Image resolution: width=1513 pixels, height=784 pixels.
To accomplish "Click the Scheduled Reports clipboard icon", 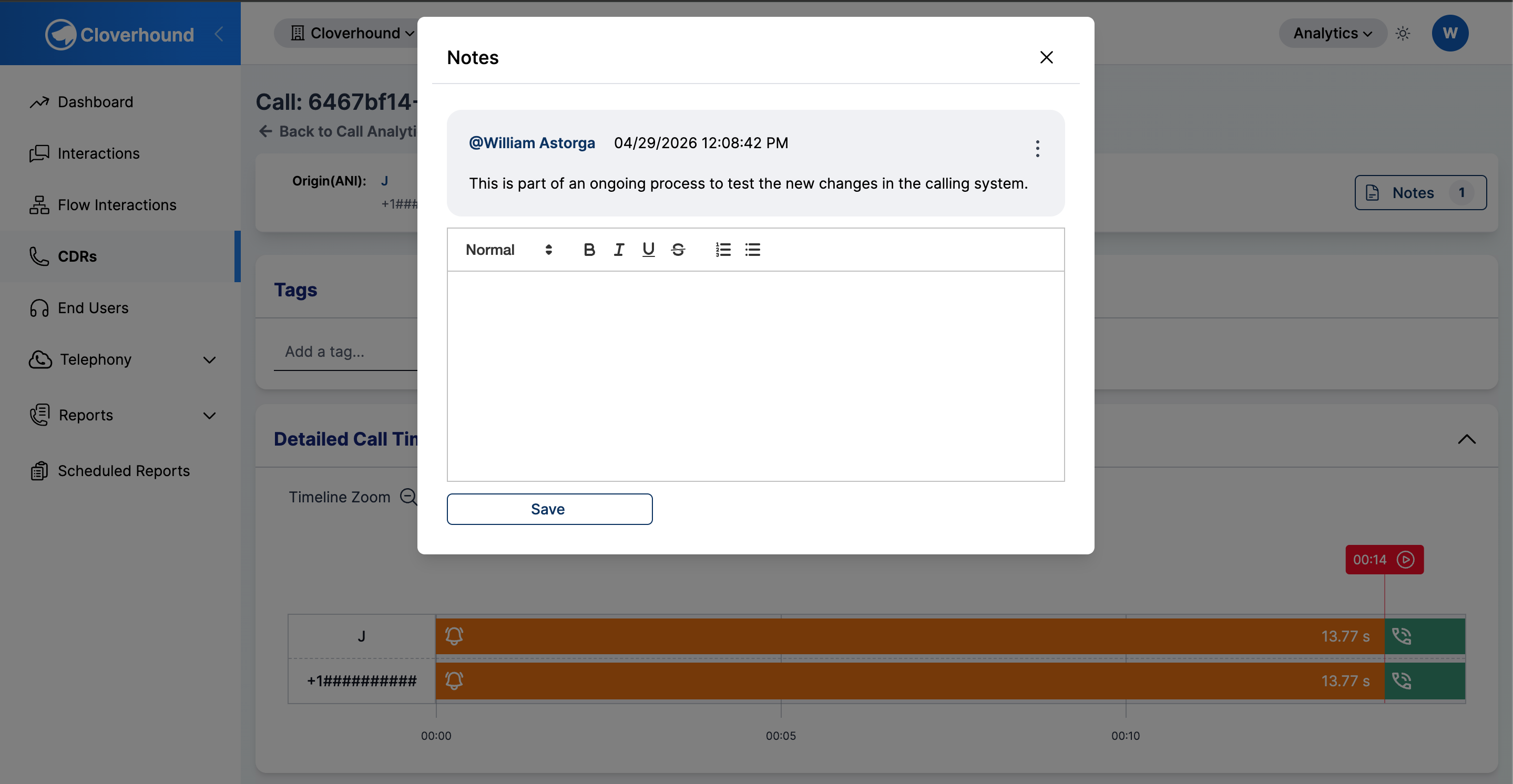I will (x=39, y=471).
